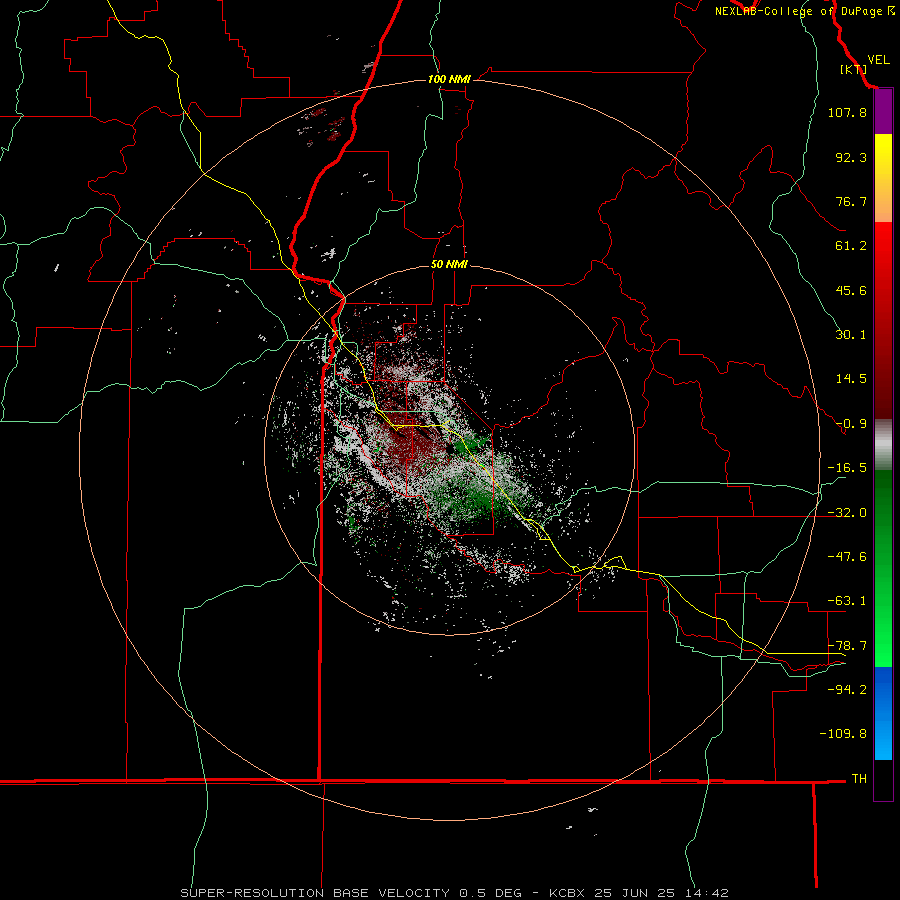Pick the gray near-zero segment of color bar
Viewport: 900px width, 900px height.
point(883,445)
